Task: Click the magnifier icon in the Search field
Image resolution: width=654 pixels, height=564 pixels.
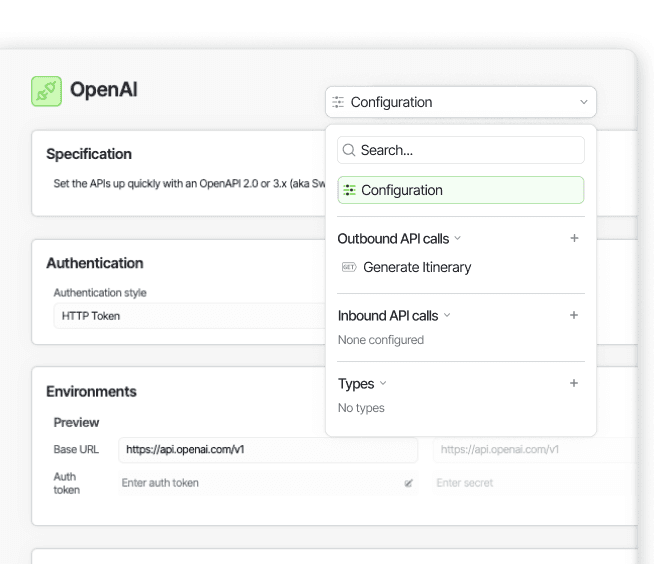Action: point(349,150)
